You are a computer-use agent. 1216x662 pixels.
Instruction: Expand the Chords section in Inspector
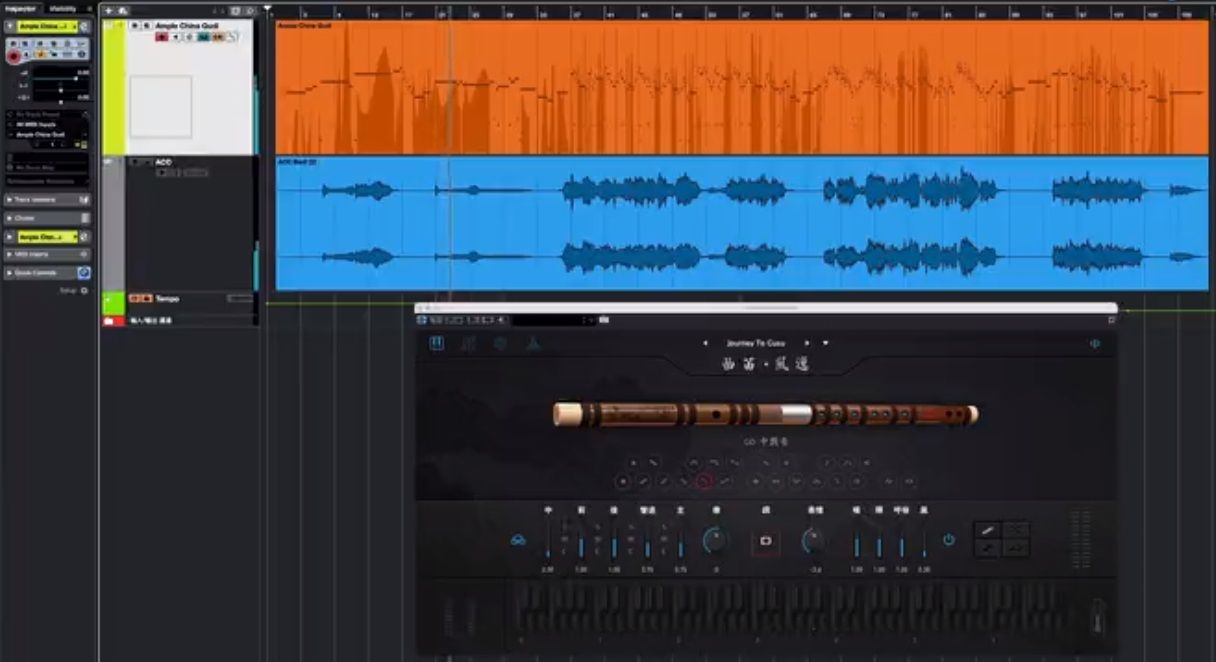pyautogui.click(x=47, y=218)
